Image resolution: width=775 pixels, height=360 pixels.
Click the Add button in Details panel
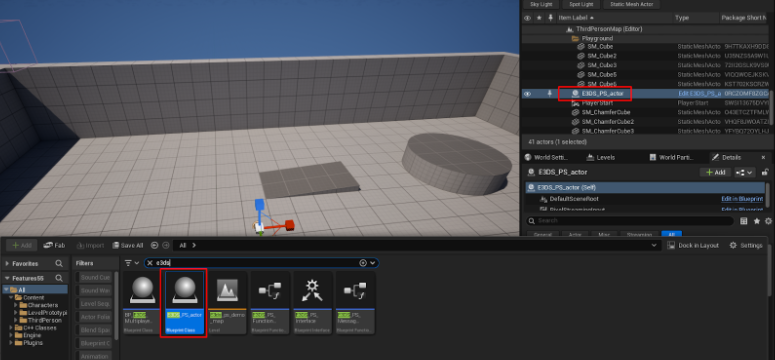pos(715,172)
